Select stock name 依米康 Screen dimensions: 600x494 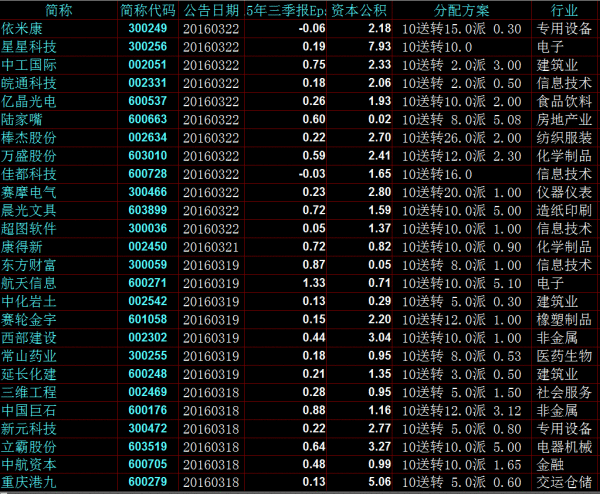[x=22, y=29]
